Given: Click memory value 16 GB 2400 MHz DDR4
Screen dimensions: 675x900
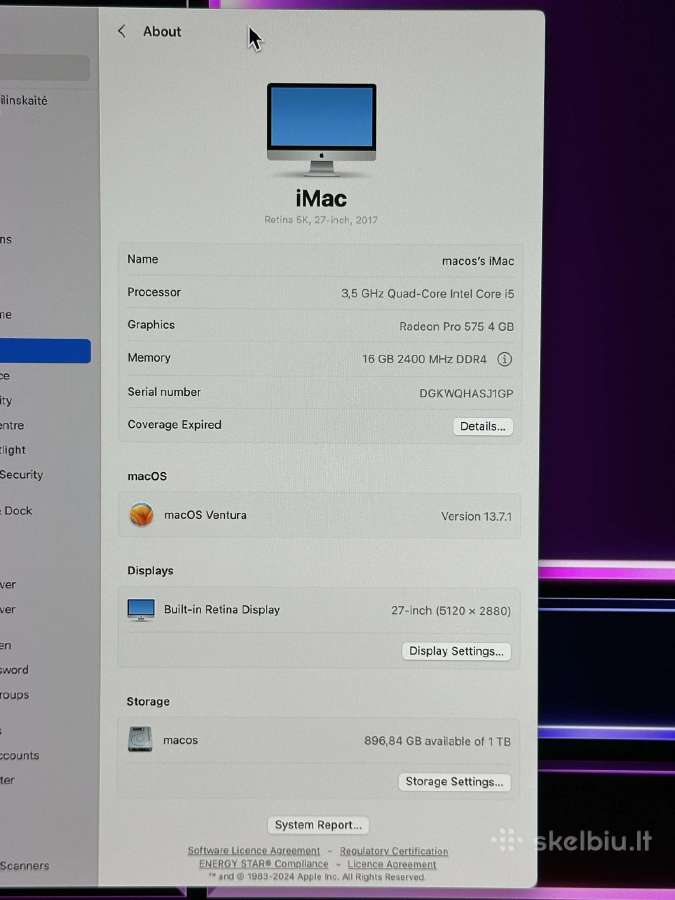Looking at the screenshot, I should click(x=424, y=359).
